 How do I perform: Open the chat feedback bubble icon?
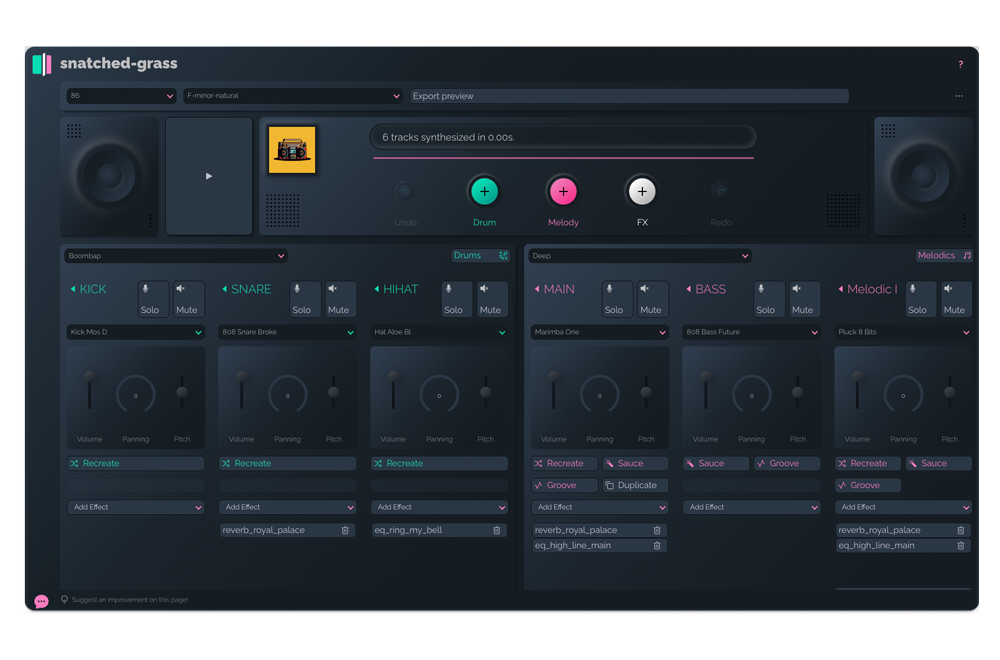click(x=40, y=599)
